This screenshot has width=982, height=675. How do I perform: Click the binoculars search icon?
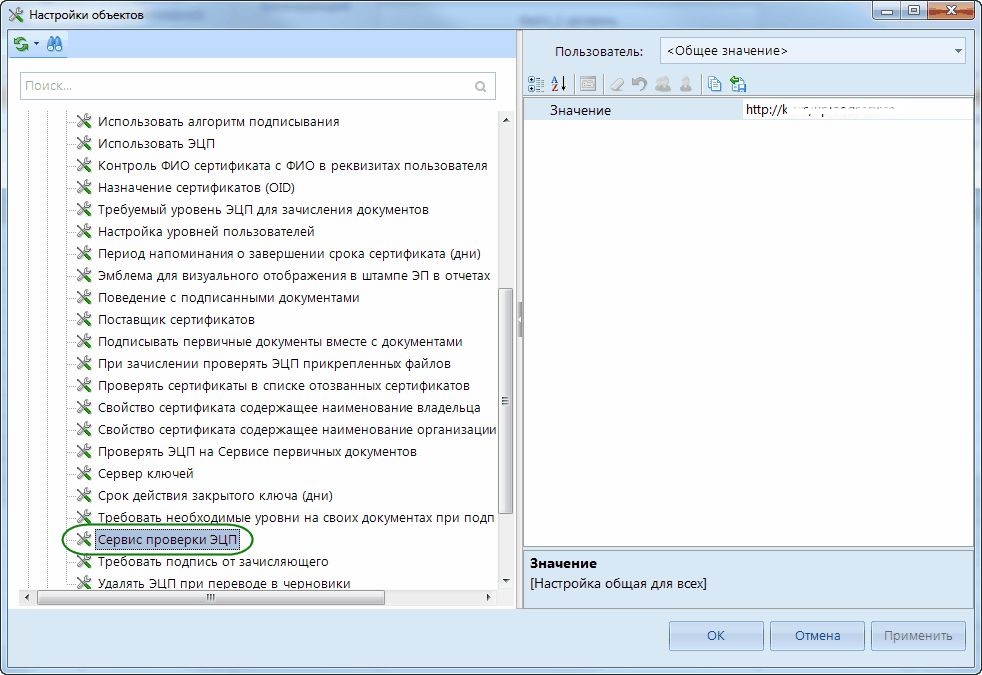(x=54, y=45)
